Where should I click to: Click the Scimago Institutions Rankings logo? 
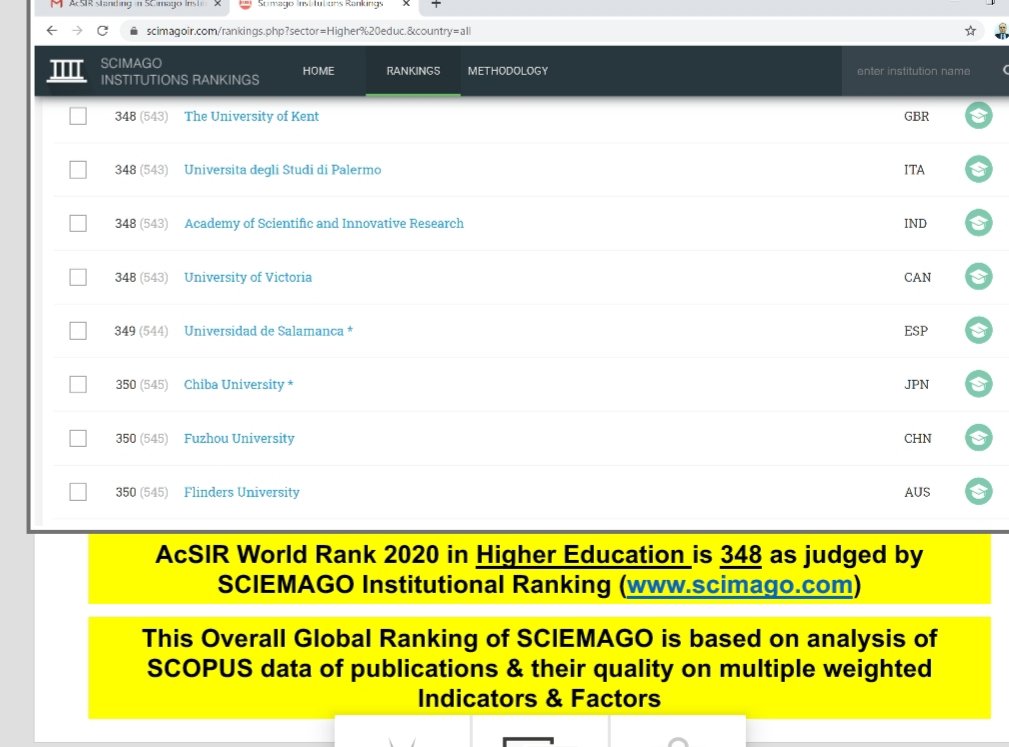(x=67, y=71)
